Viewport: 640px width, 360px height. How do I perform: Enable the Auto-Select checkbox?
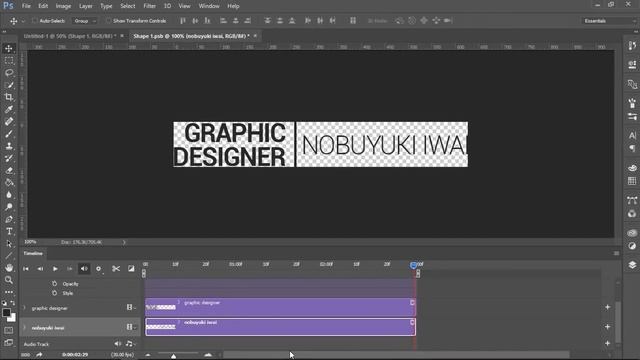(35, 21)
